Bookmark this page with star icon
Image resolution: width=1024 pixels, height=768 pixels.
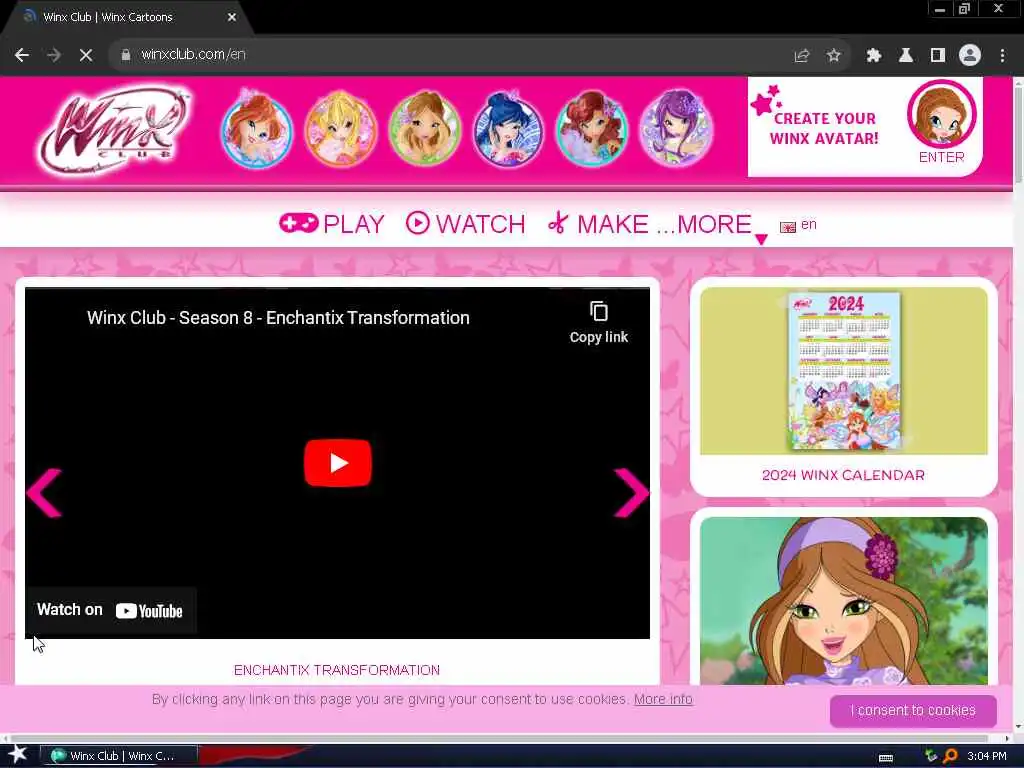pos(833,56)
